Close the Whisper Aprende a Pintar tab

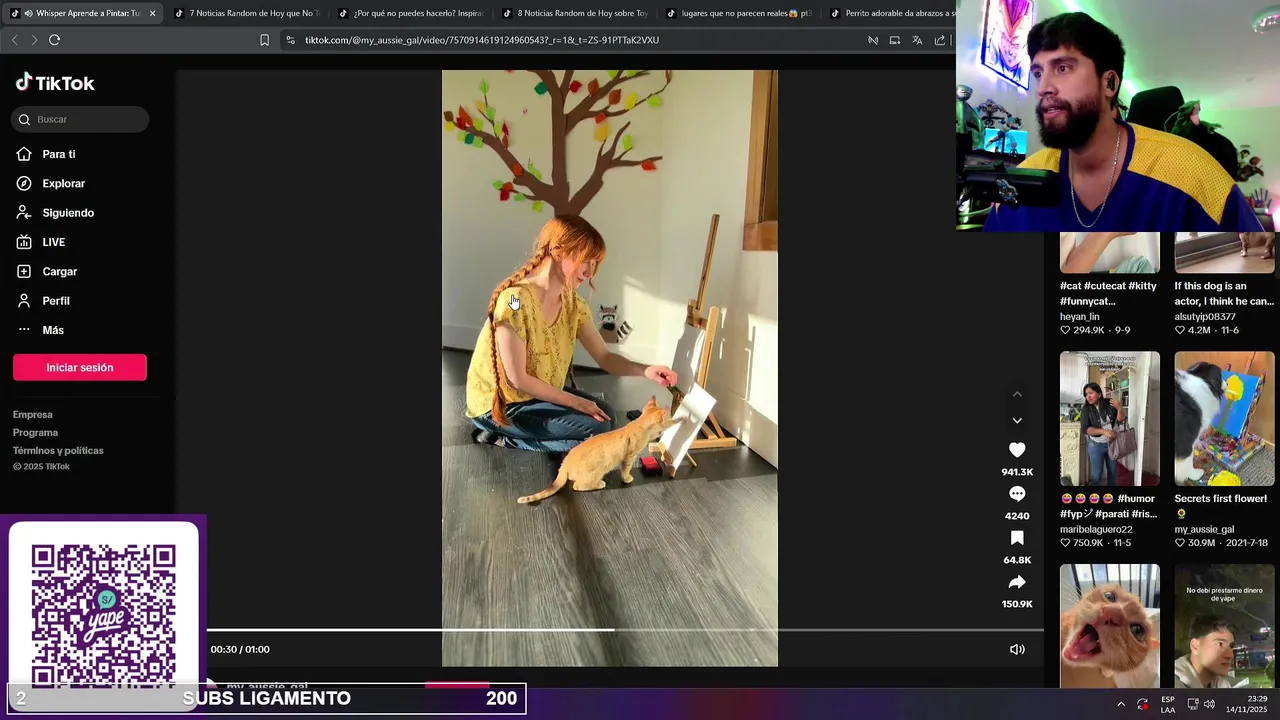(152, 13)
